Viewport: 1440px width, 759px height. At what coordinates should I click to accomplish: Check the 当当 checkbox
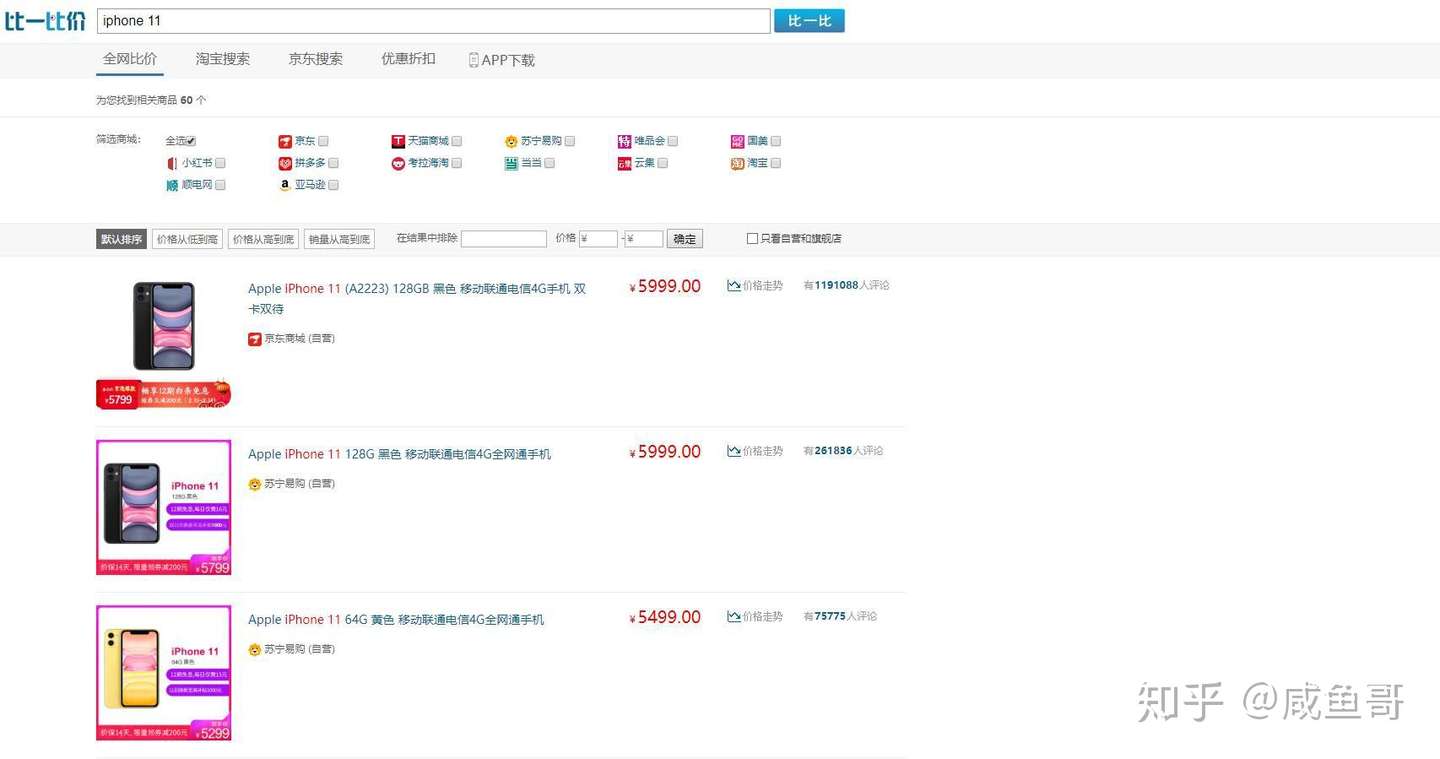(x=550, y=163)
